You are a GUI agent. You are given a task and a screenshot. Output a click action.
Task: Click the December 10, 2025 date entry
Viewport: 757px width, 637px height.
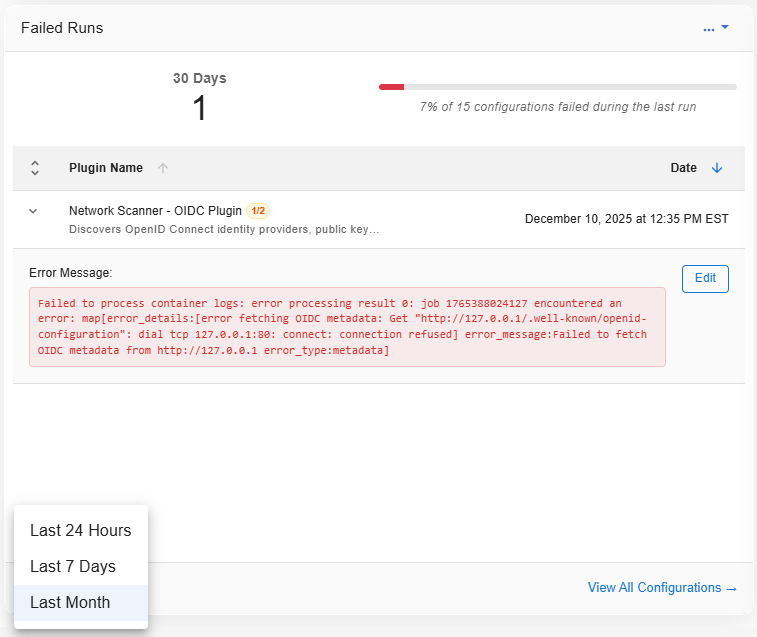tap(626, 219)
